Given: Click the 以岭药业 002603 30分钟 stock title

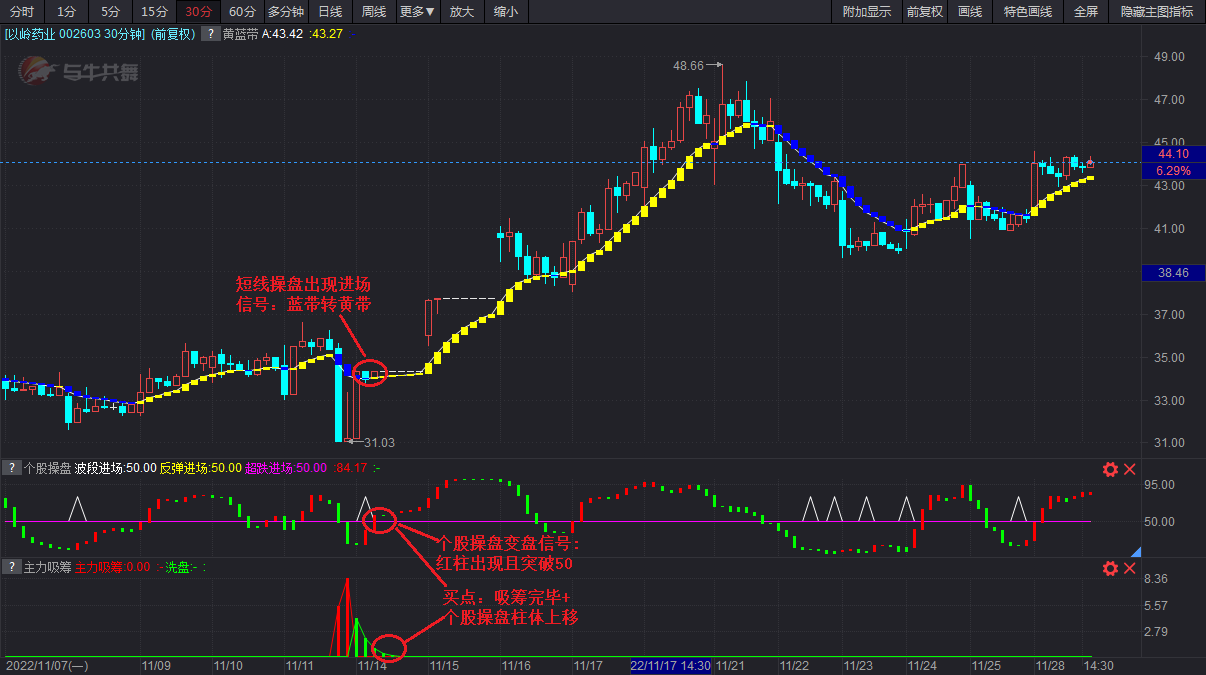Looking at the screenshot, I should (74, 33).
